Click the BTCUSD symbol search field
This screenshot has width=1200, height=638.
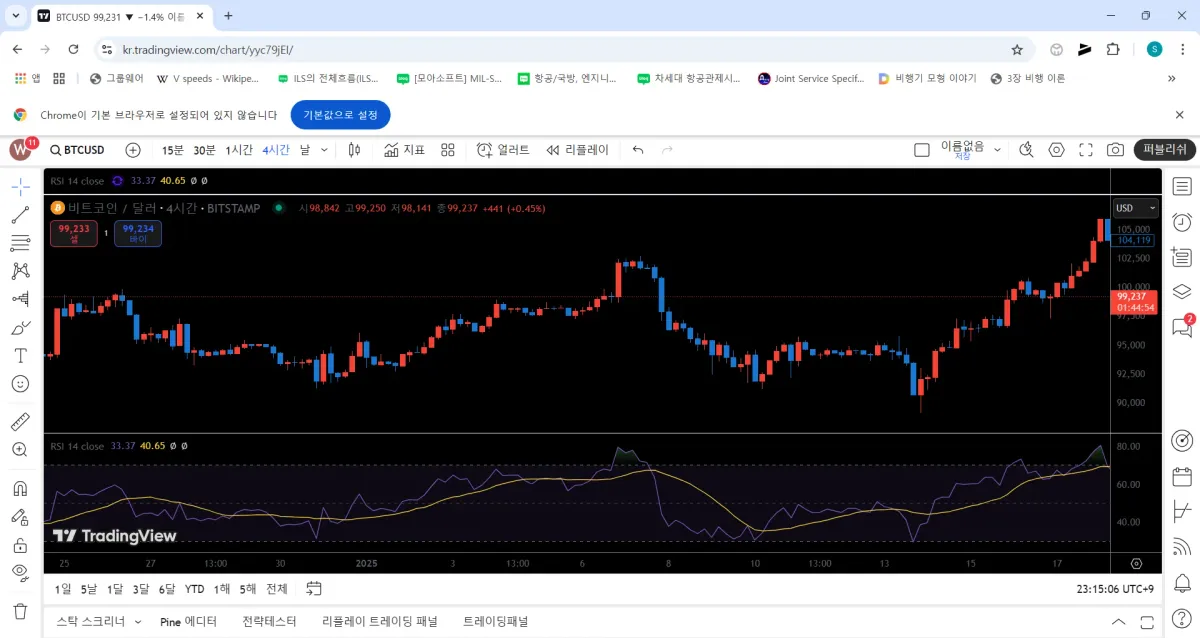pos(78,150)
